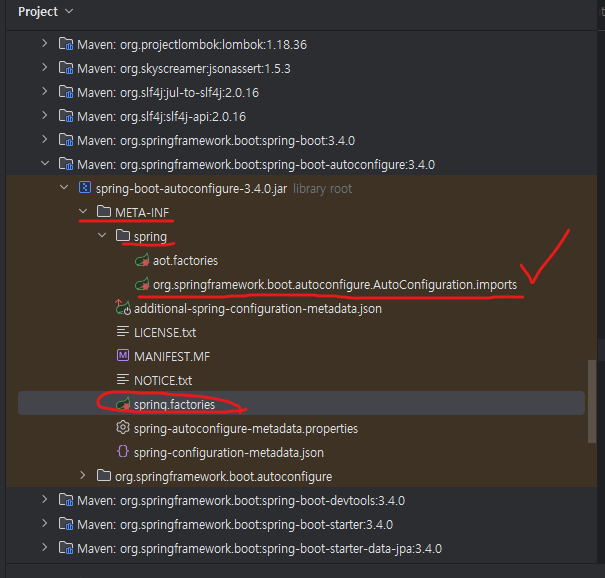Open org.springframework.boot.autoconfigure.AutoConfiguration.imports file
The image size is (605, 578).
(335, 285)
